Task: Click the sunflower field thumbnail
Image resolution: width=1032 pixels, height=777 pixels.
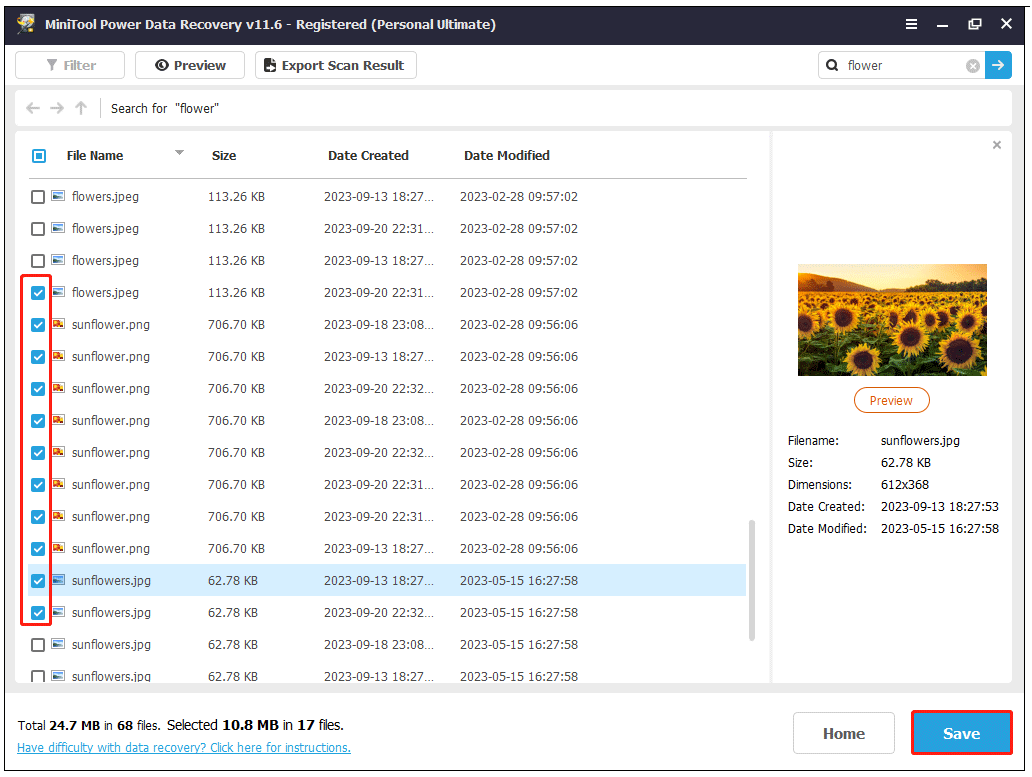Action: point(892,320)
